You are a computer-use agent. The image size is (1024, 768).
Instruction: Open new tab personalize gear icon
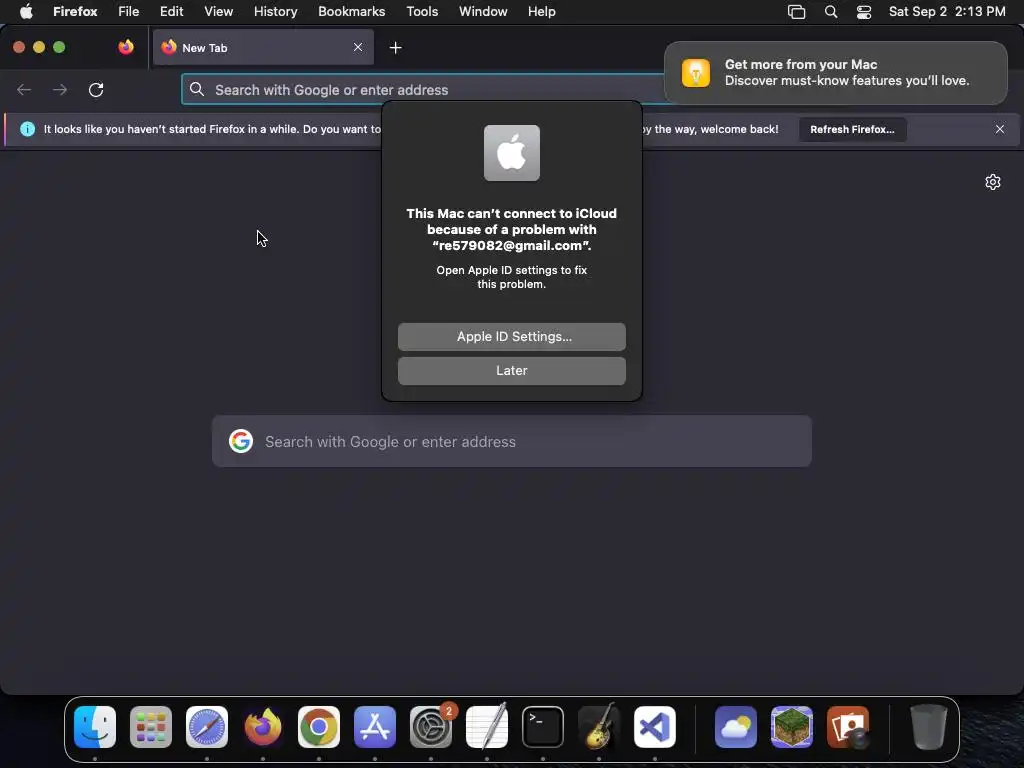click(993, 182)
